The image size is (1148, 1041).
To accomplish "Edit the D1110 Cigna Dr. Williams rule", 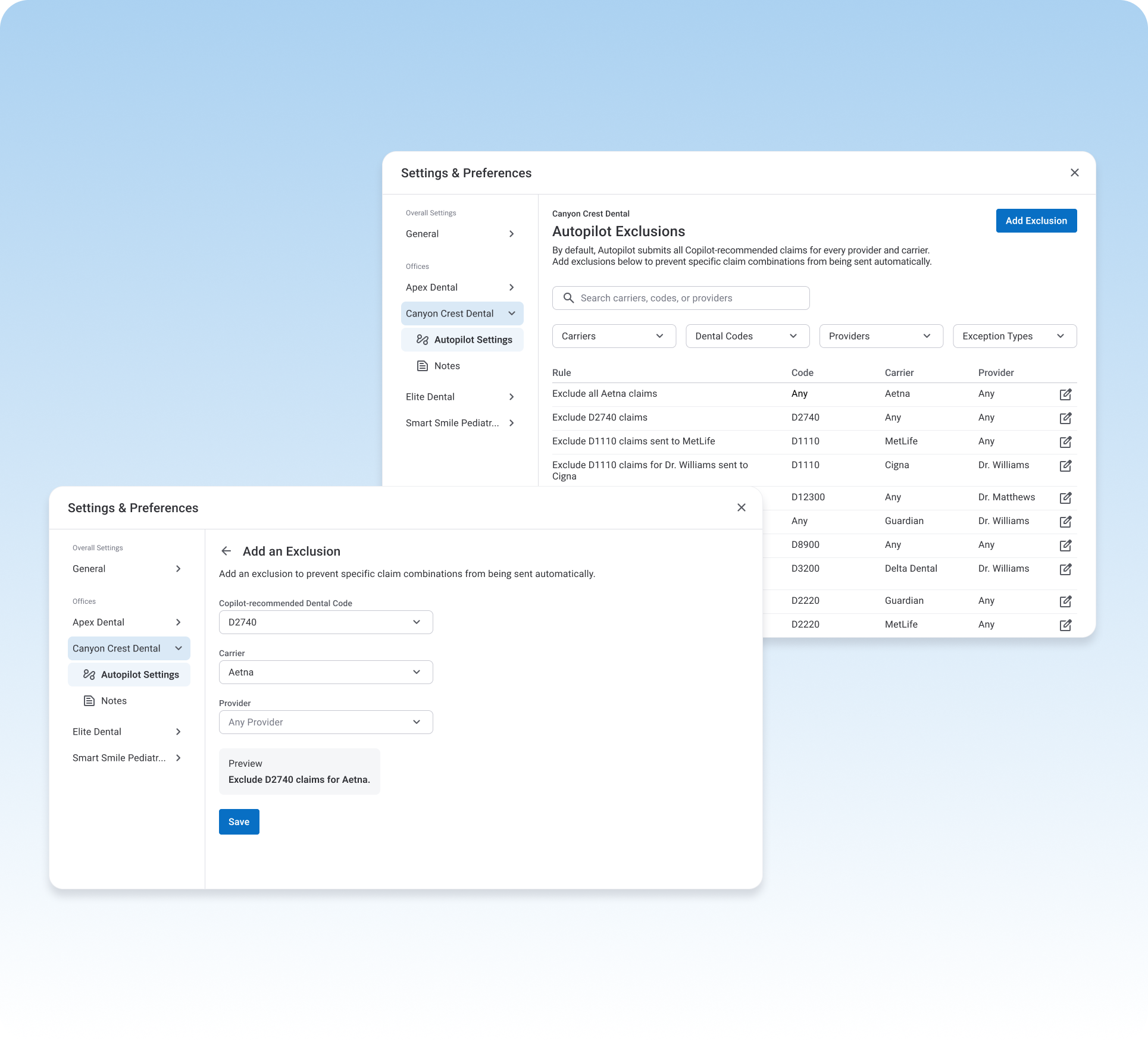I will coord(1065,466).
